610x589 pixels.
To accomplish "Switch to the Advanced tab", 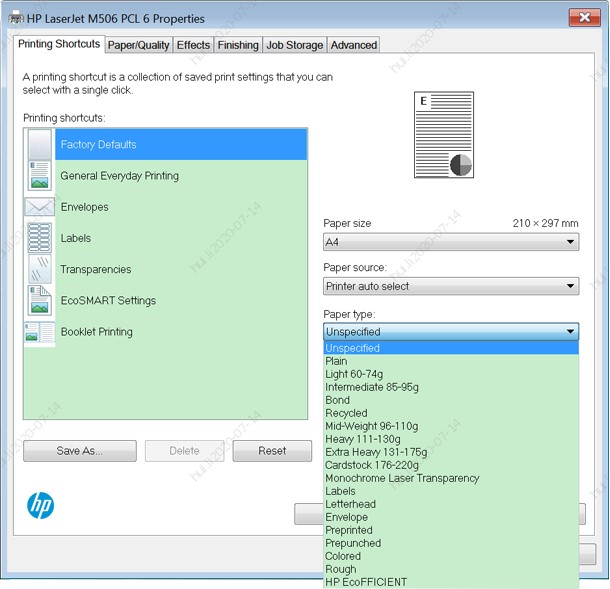I will 354,45.
